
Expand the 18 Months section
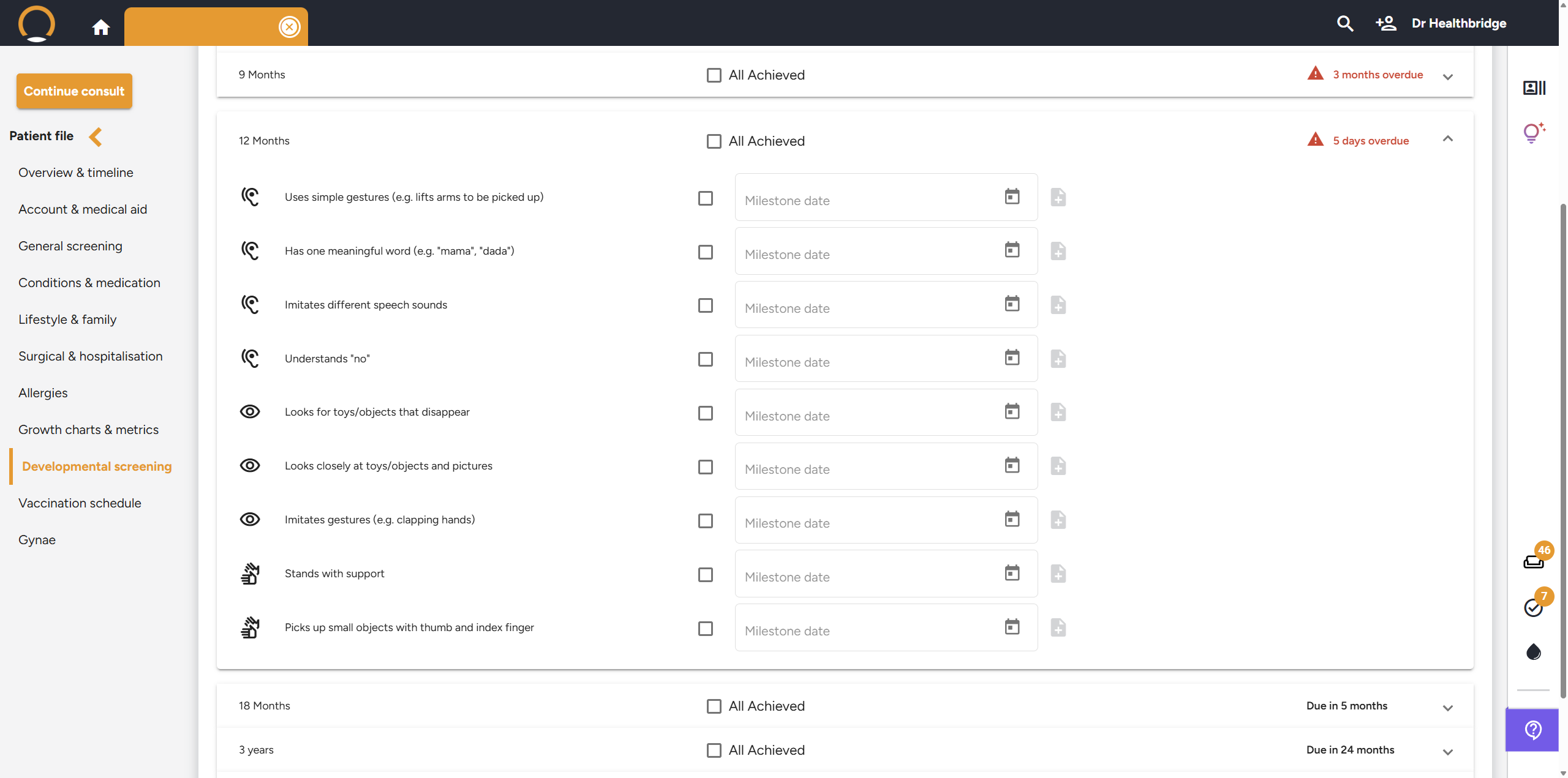click(x=1447, y=708)
